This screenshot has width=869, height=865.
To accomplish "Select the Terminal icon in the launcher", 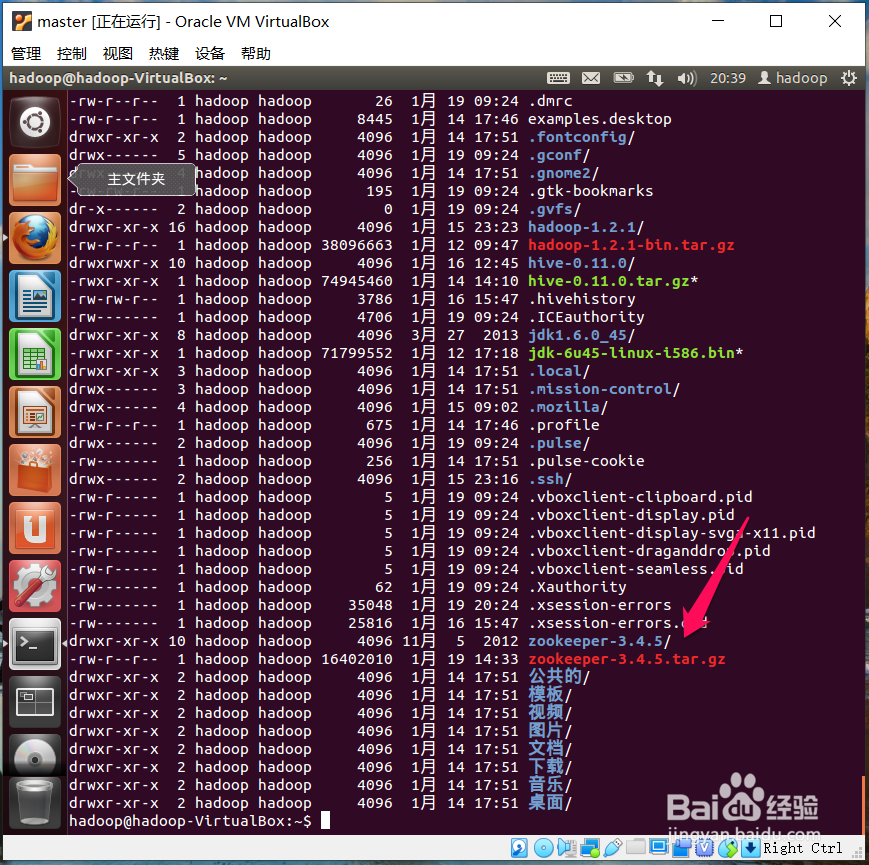I will (35, 644).
